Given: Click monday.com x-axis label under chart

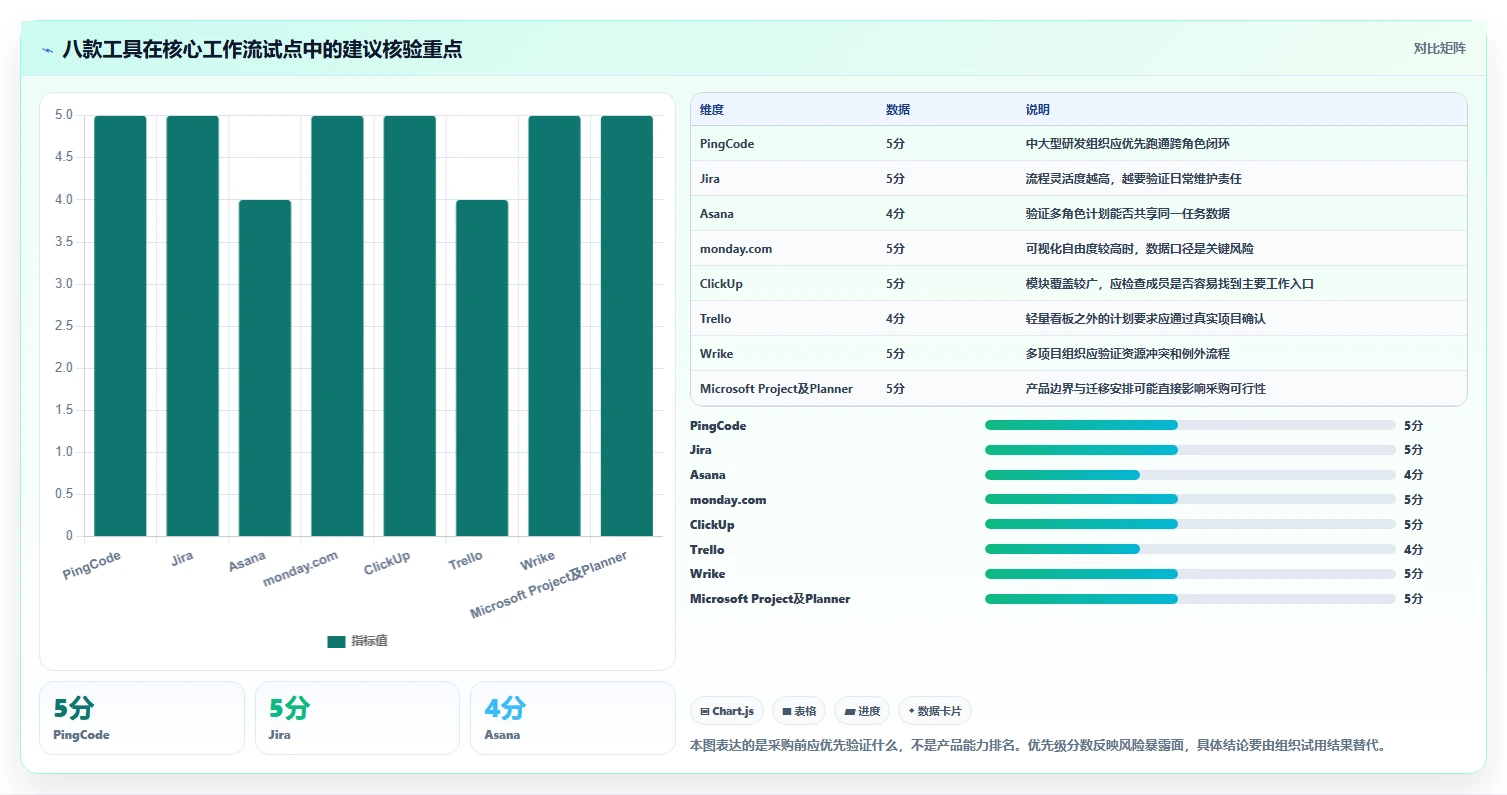Looking at the screenshot, I should 301,569.
